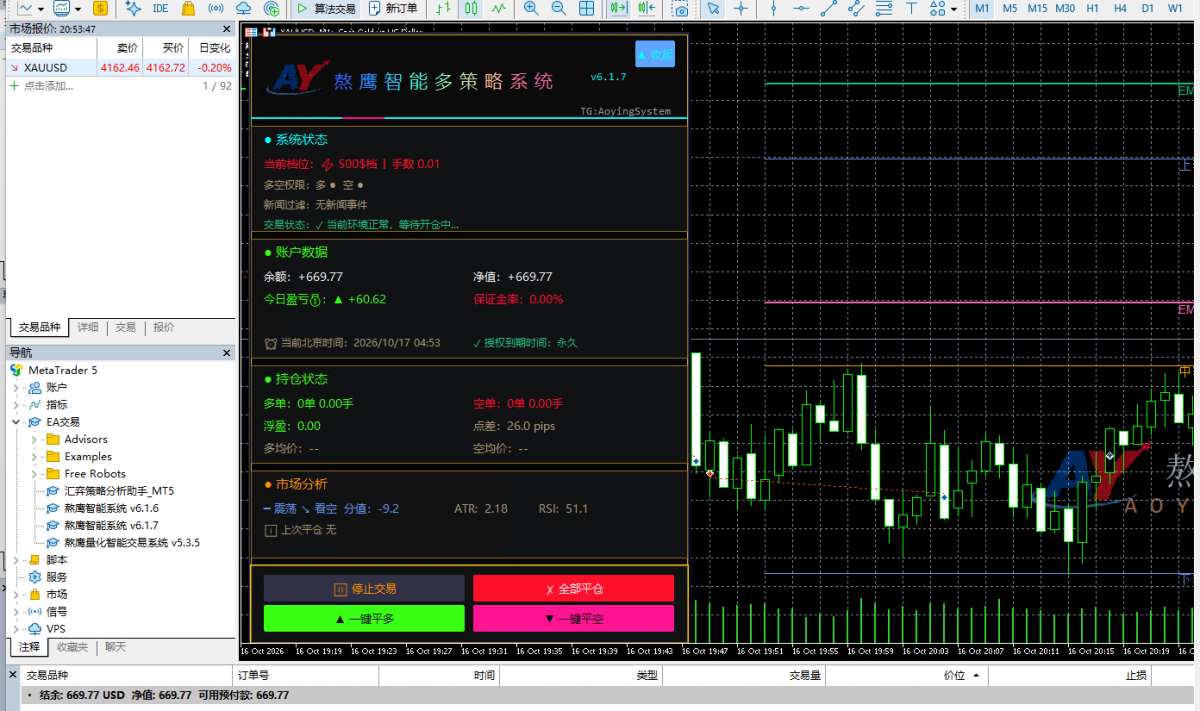
Task: Switch chart to bar chart type
Action: pyautogui.click(x=443, y=8)
